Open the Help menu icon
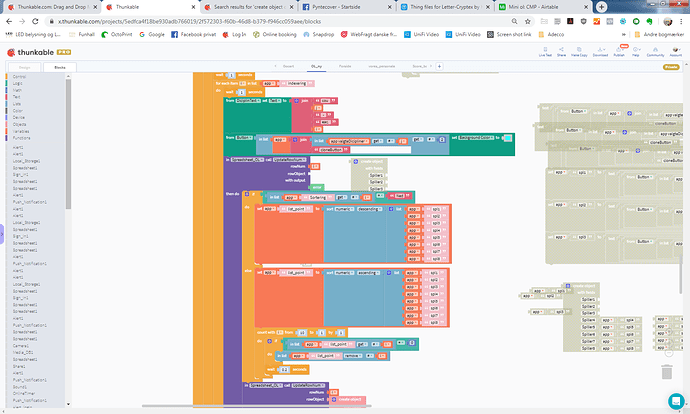 point(635,51)
